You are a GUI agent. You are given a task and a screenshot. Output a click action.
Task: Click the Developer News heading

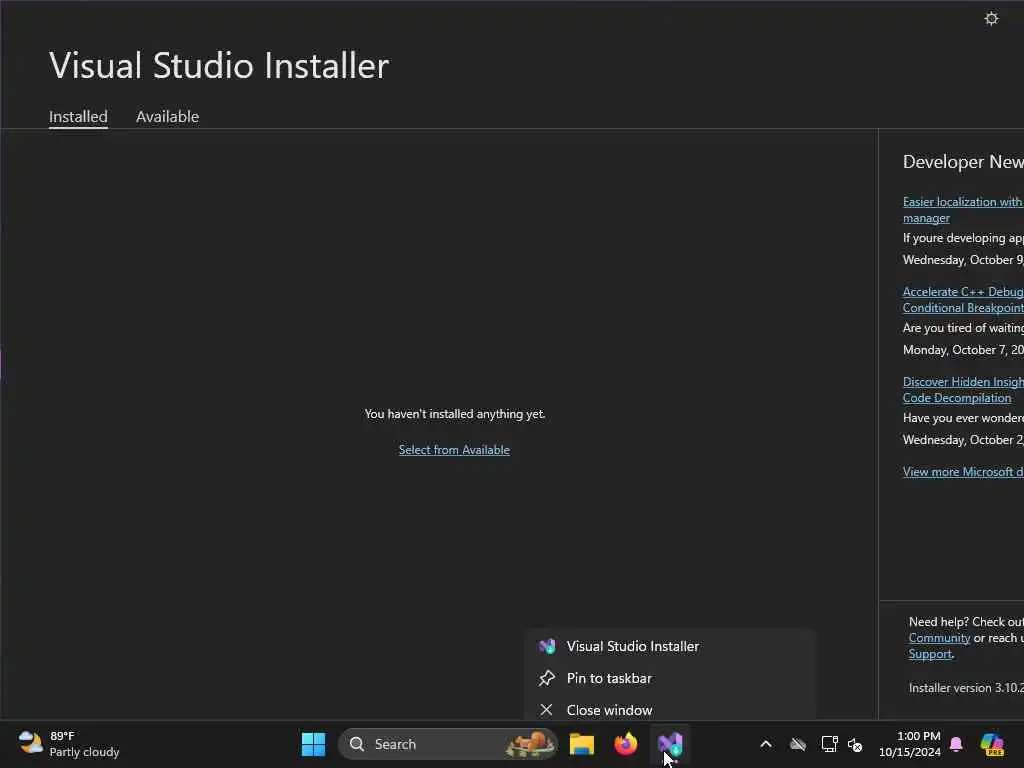tap(963, 162)
